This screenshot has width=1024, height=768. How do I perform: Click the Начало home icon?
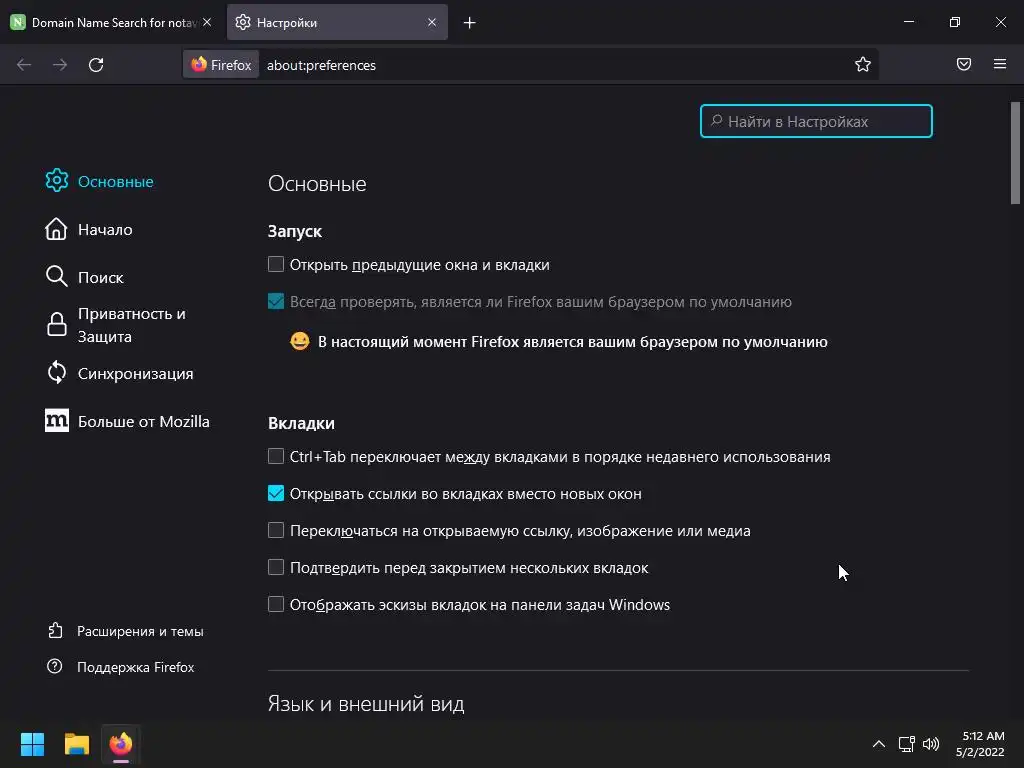pyautogui.click(x=56, y=229)
